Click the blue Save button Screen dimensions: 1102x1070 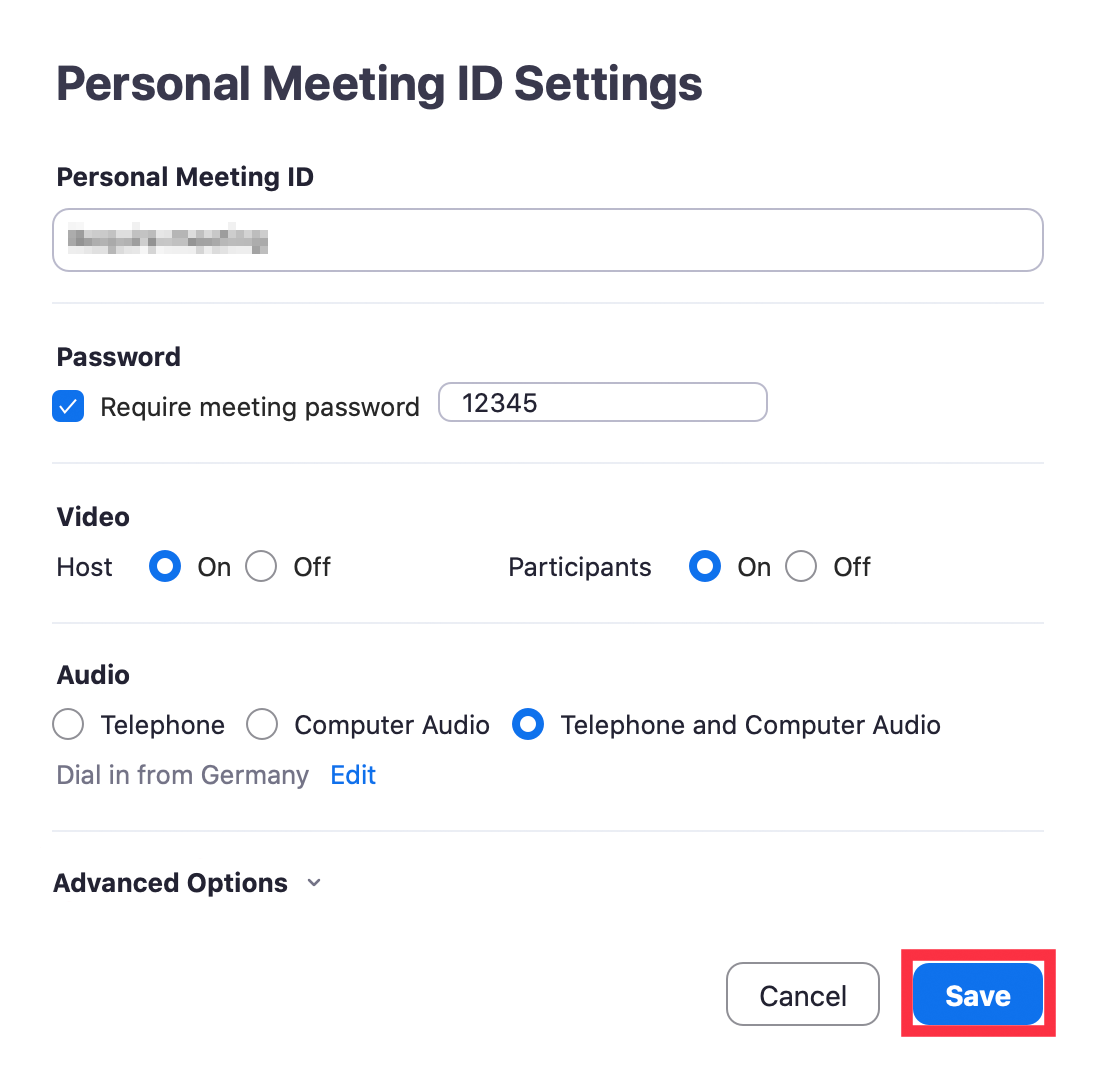pyautogui.click(x=978, y=995)
